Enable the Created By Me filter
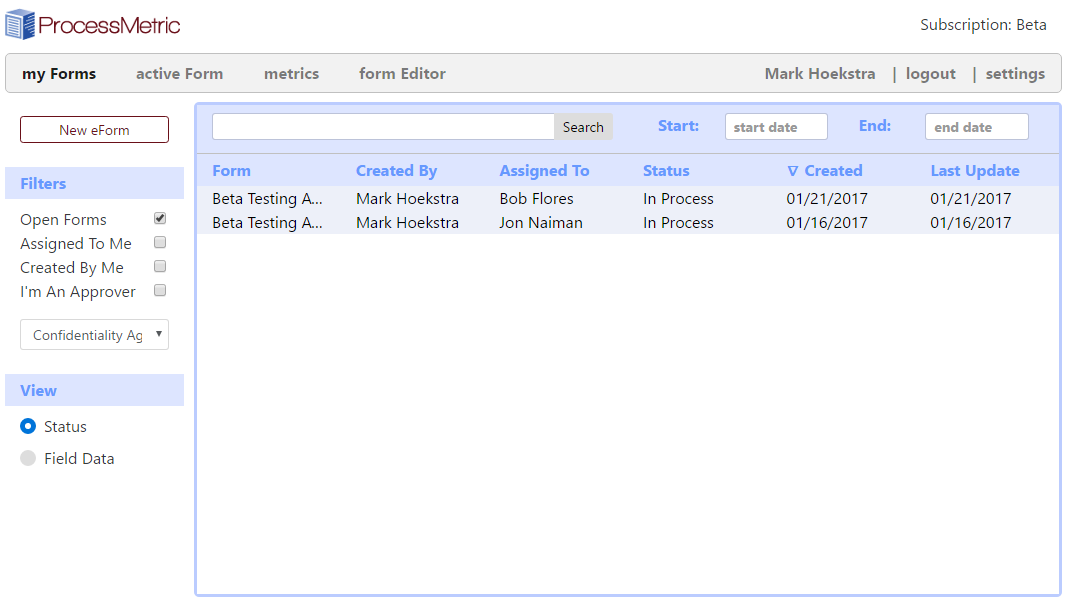1069x605 pixels. pyautogui.click(x=160, y=266)
